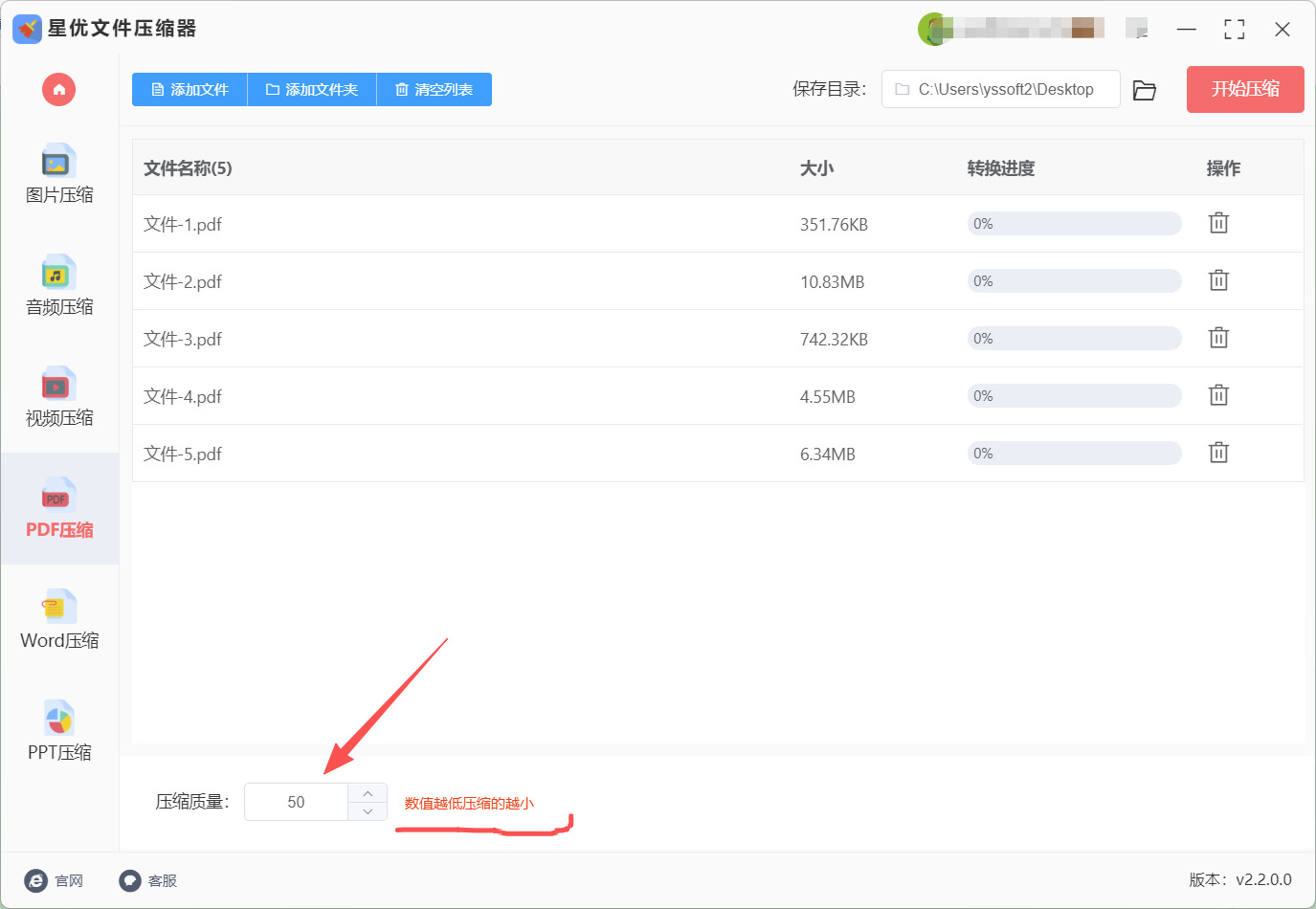Start compression with 开始压缩
The image size is (1316, 909).
1245,89
